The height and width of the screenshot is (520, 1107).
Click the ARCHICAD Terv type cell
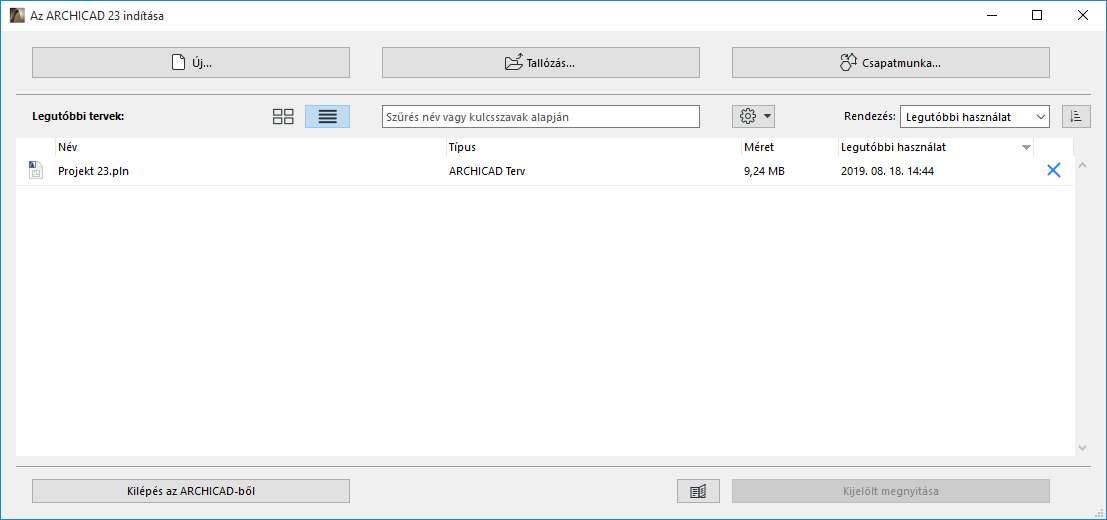(x=485, y=171)
